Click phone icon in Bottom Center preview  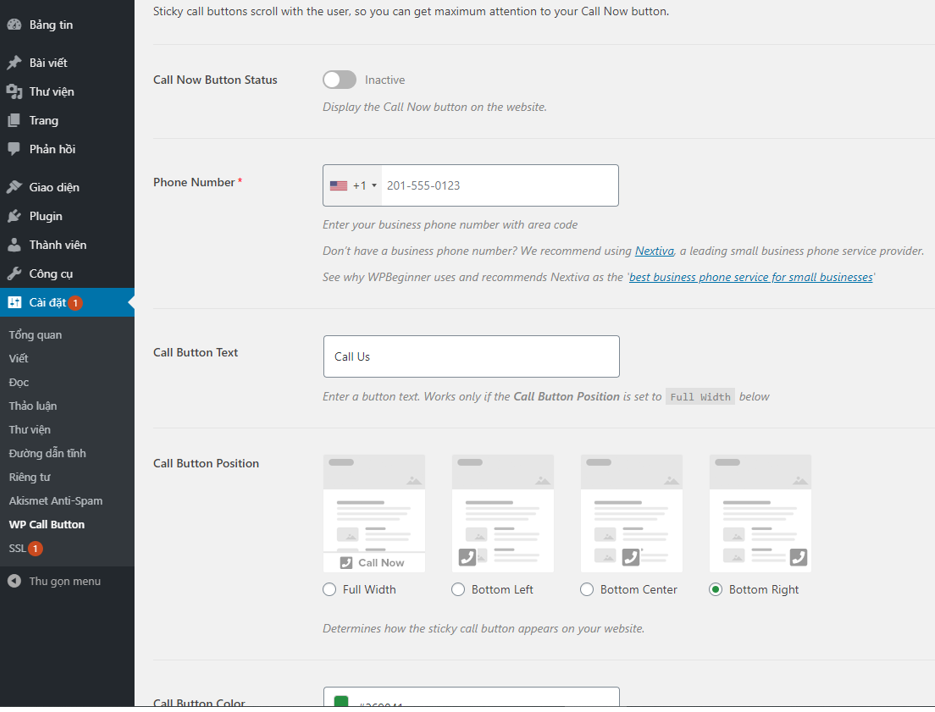point(631,558)
